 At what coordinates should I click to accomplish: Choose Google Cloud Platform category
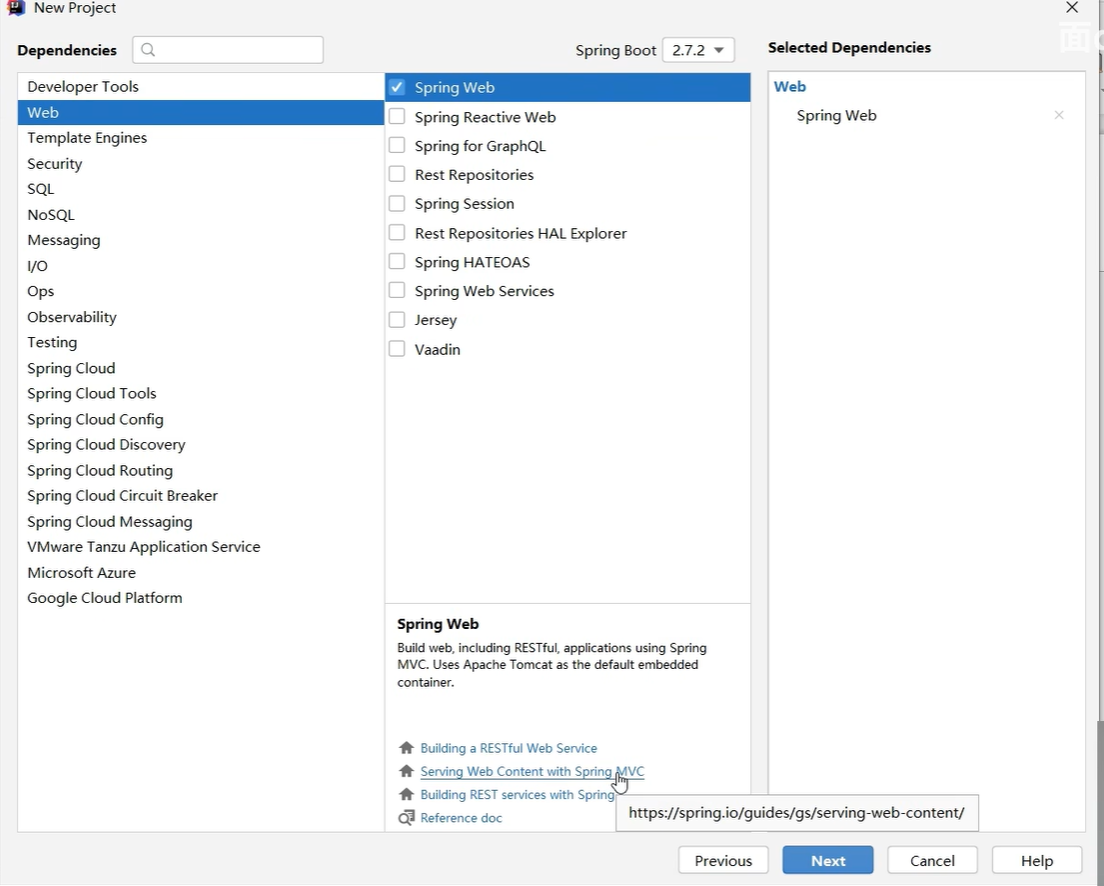click(x=201, y=598)
